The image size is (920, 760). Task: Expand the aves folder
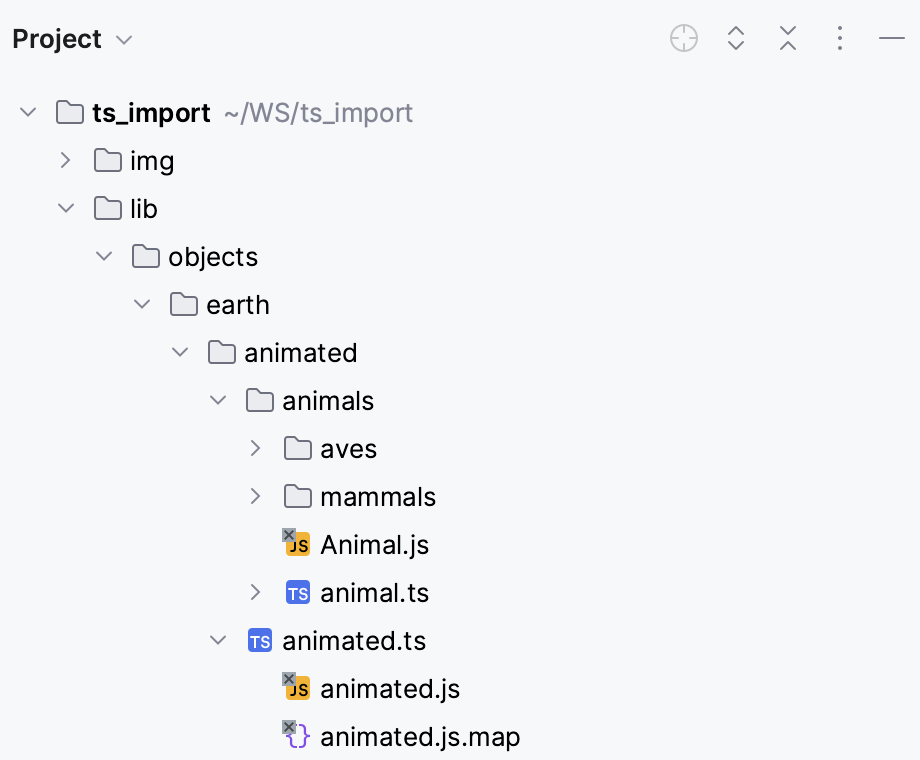click(256, 448)
